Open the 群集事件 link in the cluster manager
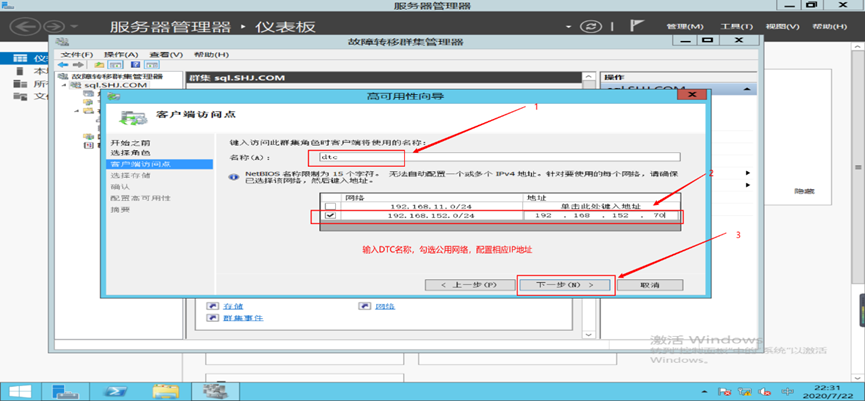The height and width of the screenshot is (401, 865). pyautogui.click(x=243, y=318)
